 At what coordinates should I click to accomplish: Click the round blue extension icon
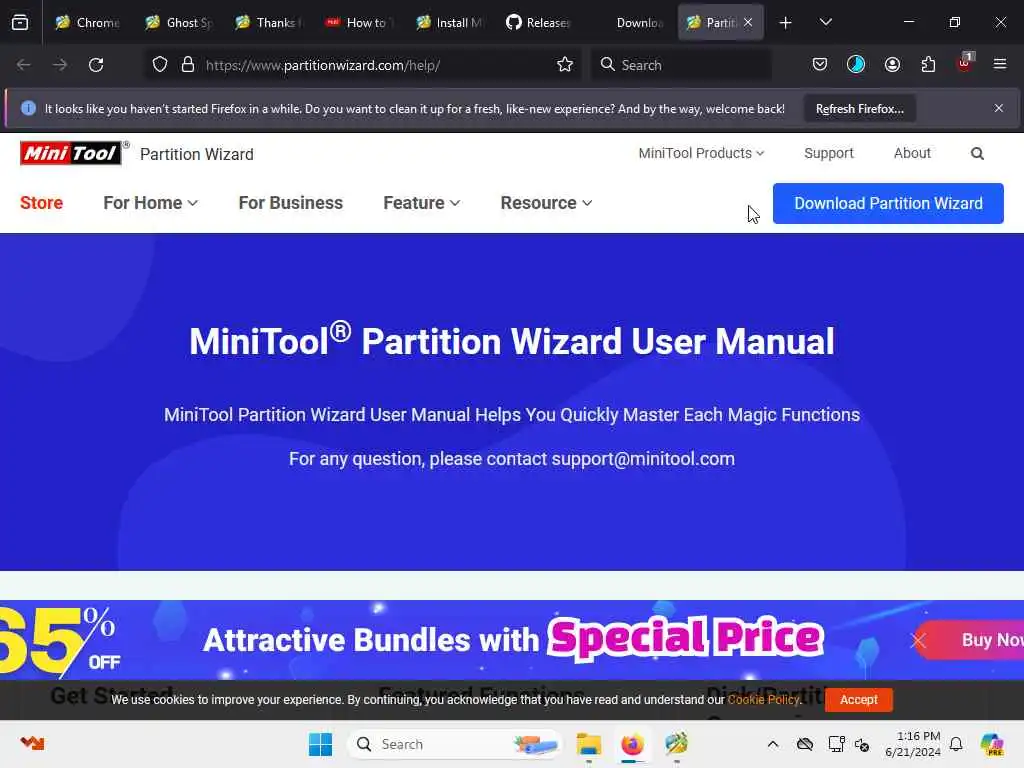coord(856,65)
